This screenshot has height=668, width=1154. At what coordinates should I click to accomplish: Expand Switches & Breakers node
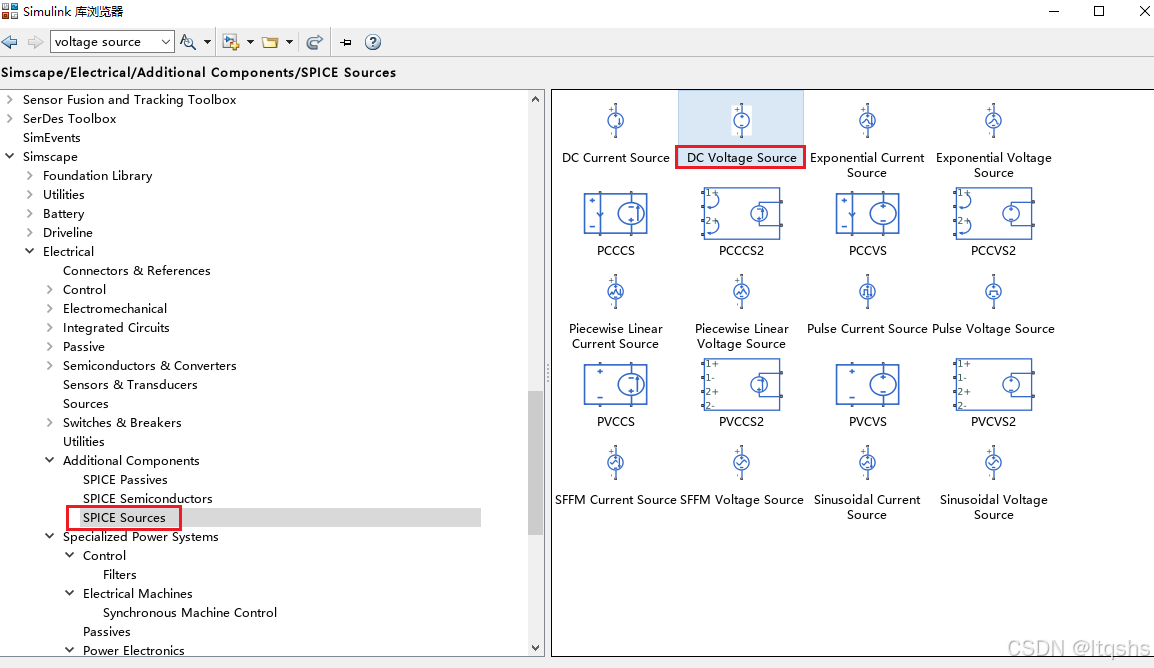49,422
